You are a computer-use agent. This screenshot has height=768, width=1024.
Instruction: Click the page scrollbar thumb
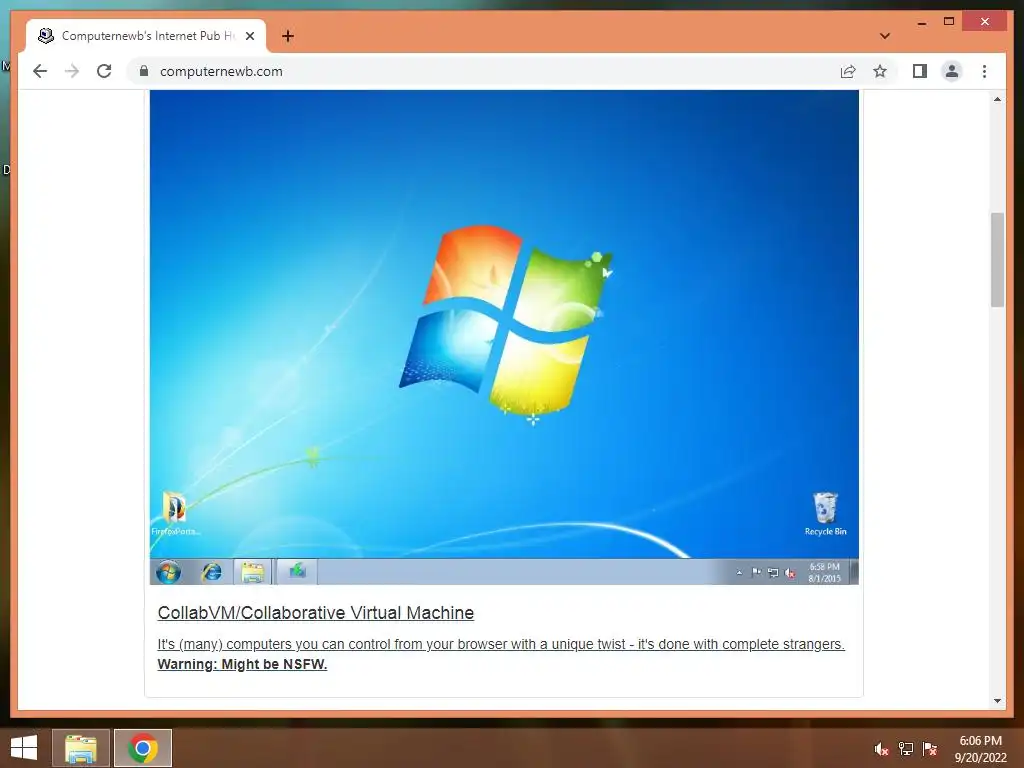(x=997, y=259)
